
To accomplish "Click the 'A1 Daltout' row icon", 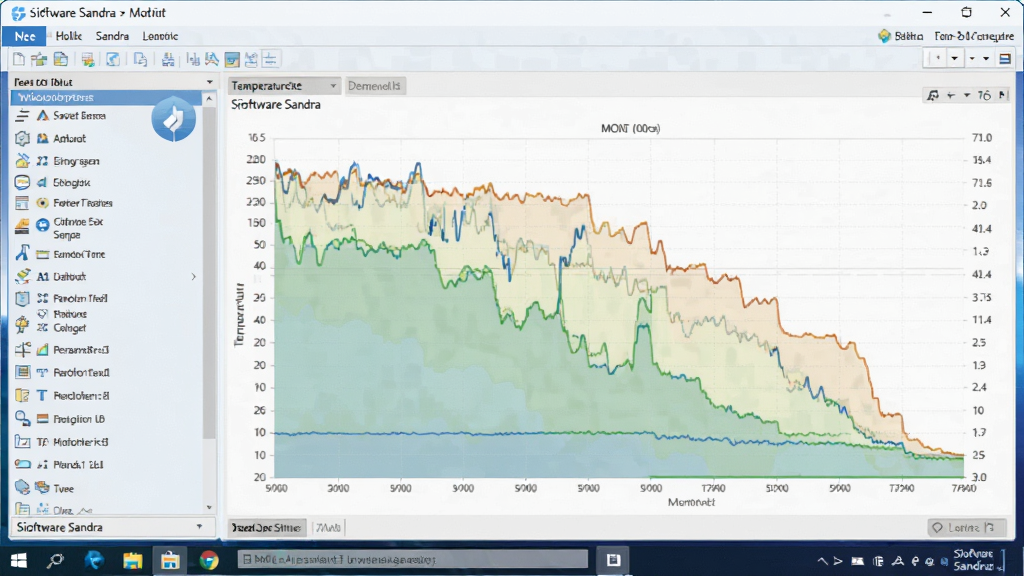I will point(22,276).
